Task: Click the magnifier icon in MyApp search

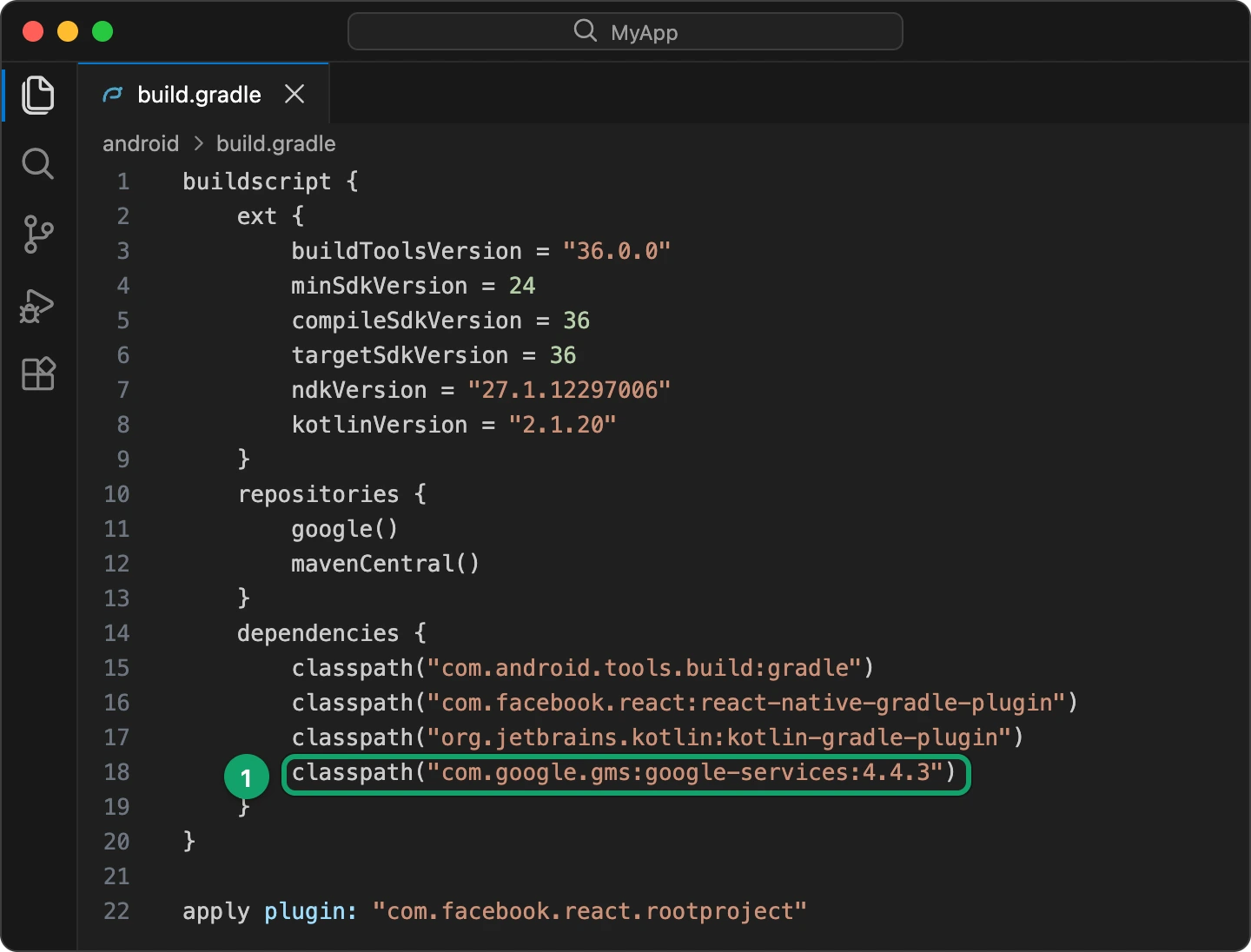Action: pyautogui.click(x=586, y=31)
